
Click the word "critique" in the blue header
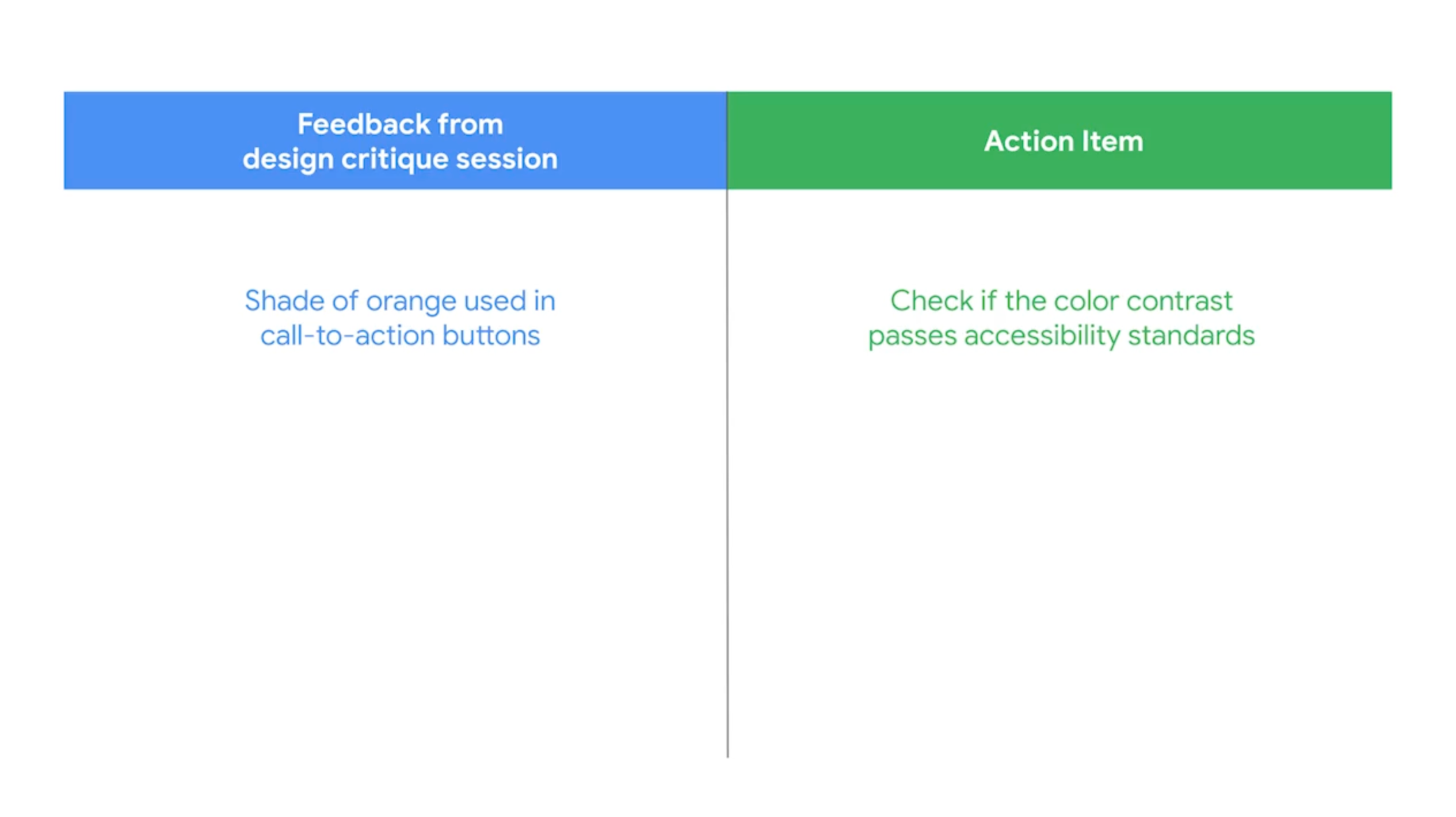394,159
